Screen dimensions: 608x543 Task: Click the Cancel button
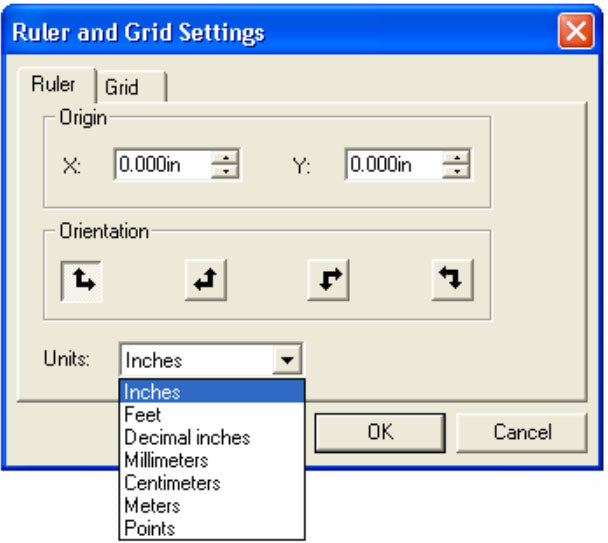(522, 432)
